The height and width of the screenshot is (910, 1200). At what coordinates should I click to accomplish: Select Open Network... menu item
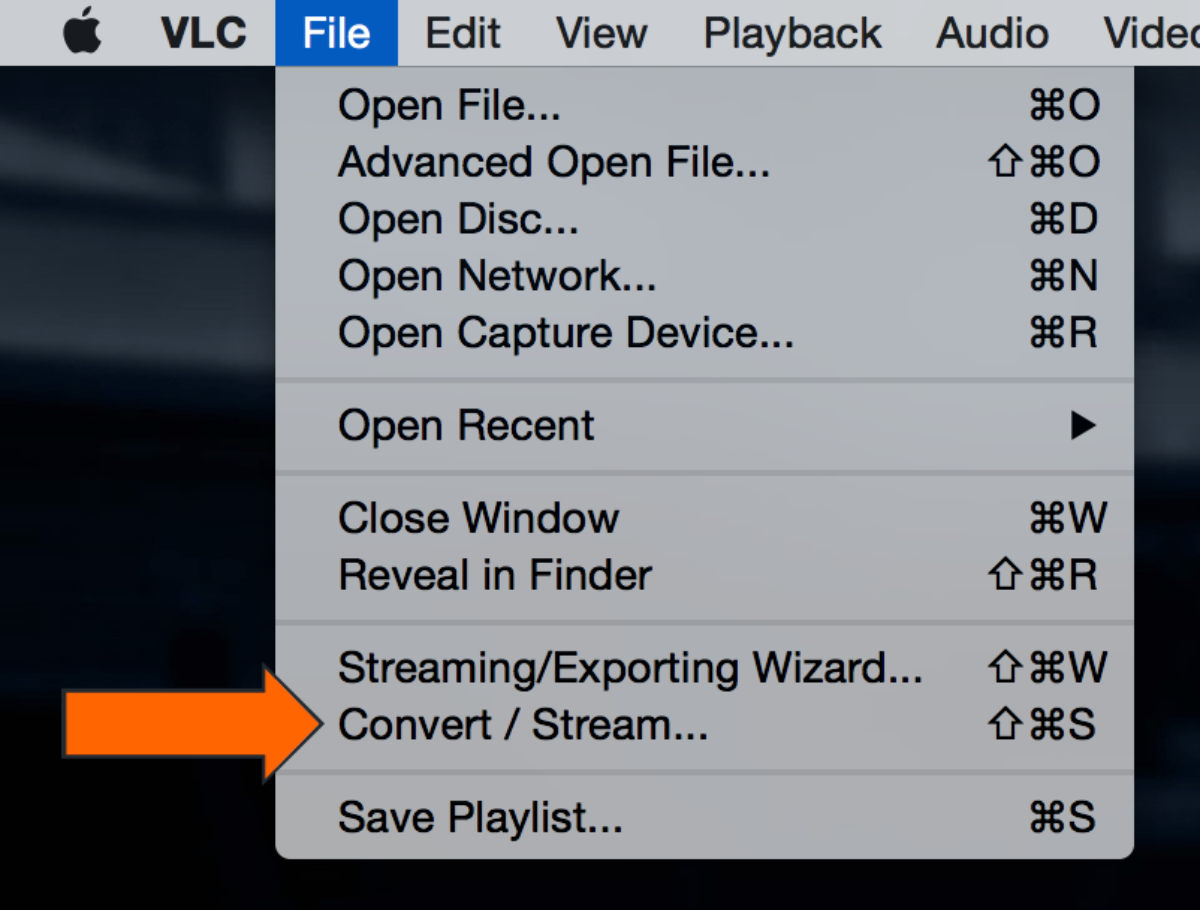tap(497, 276)
